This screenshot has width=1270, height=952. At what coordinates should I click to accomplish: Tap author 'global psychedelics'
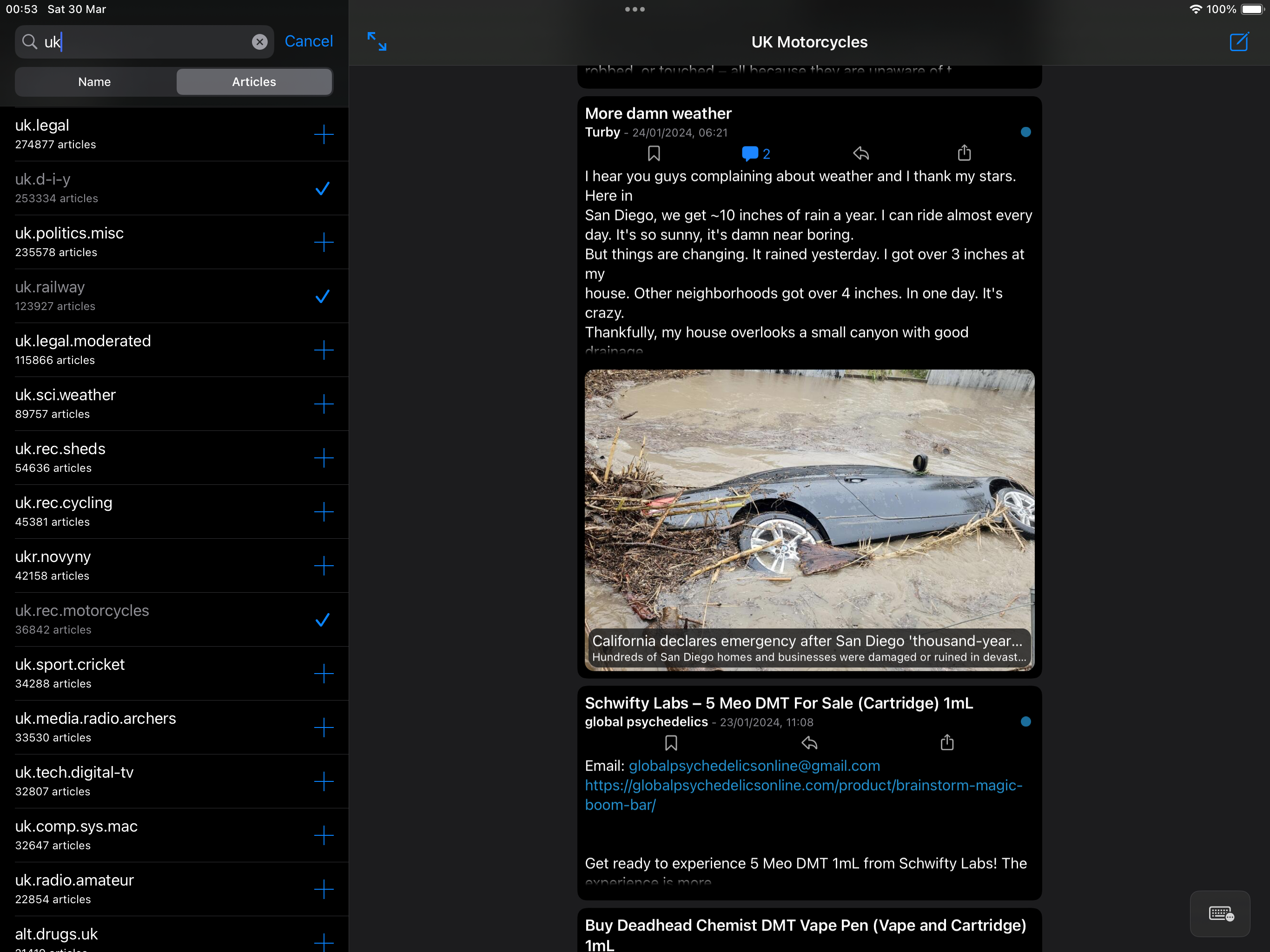646,722
